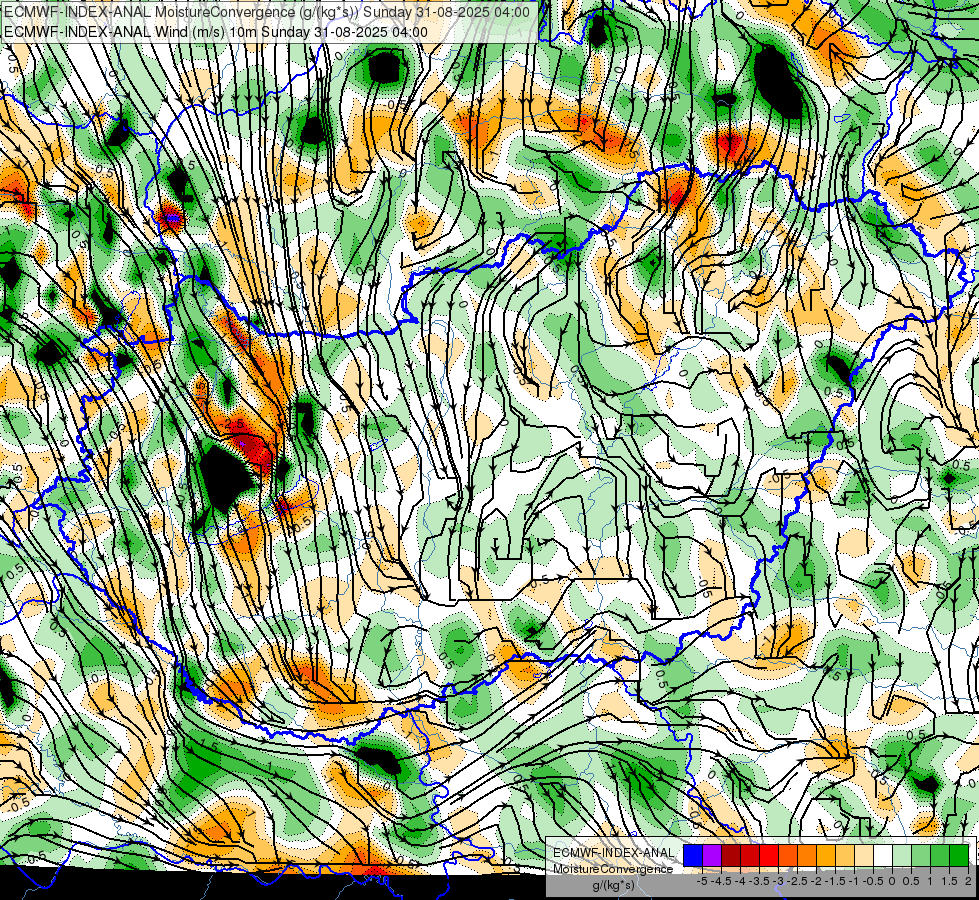
Task: Click the 1.5 legend tick label
Action: 950,881
